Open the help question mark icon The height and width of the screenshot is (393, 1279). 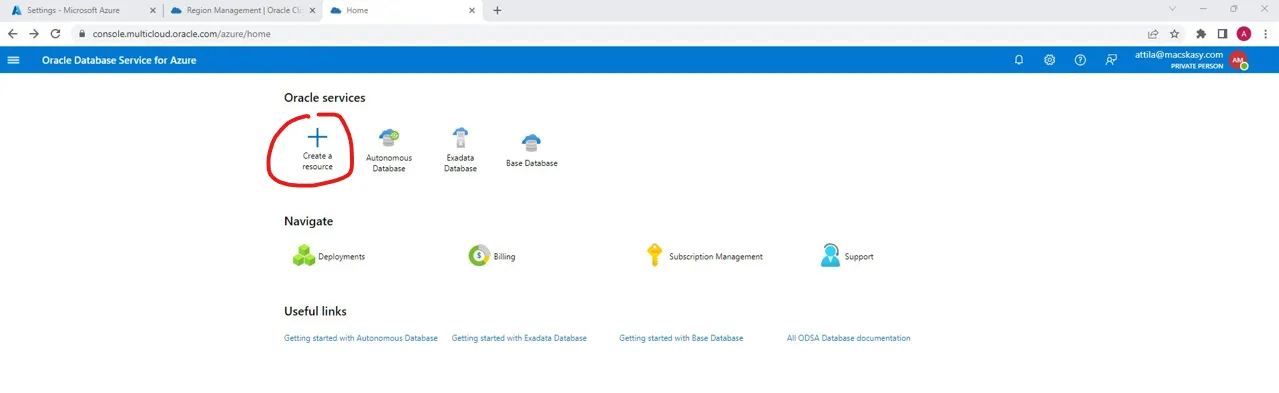pyautogui.click(x=1080, y=60)
